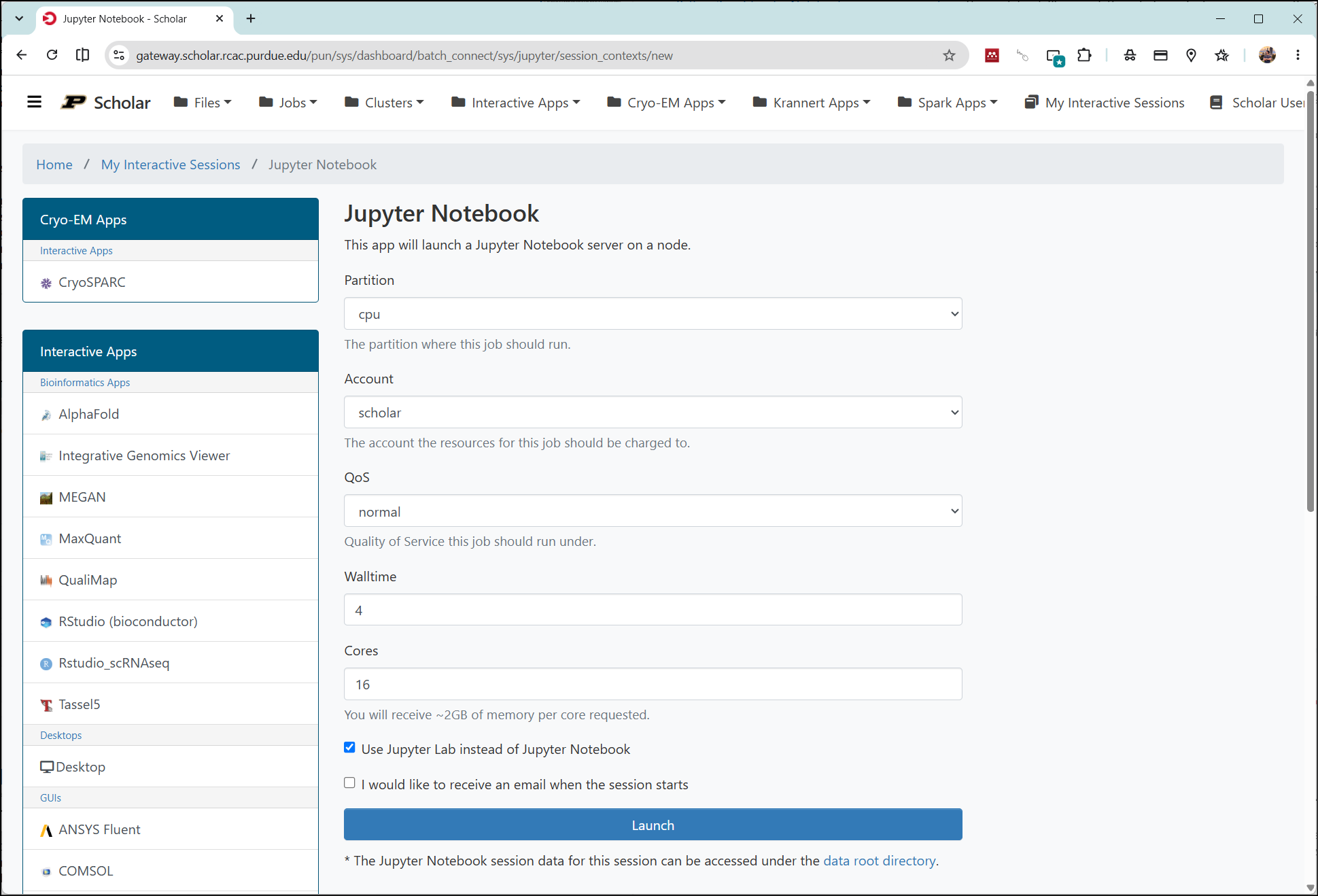
Task: Click the Scholar brand text
Action: (122, 102)
